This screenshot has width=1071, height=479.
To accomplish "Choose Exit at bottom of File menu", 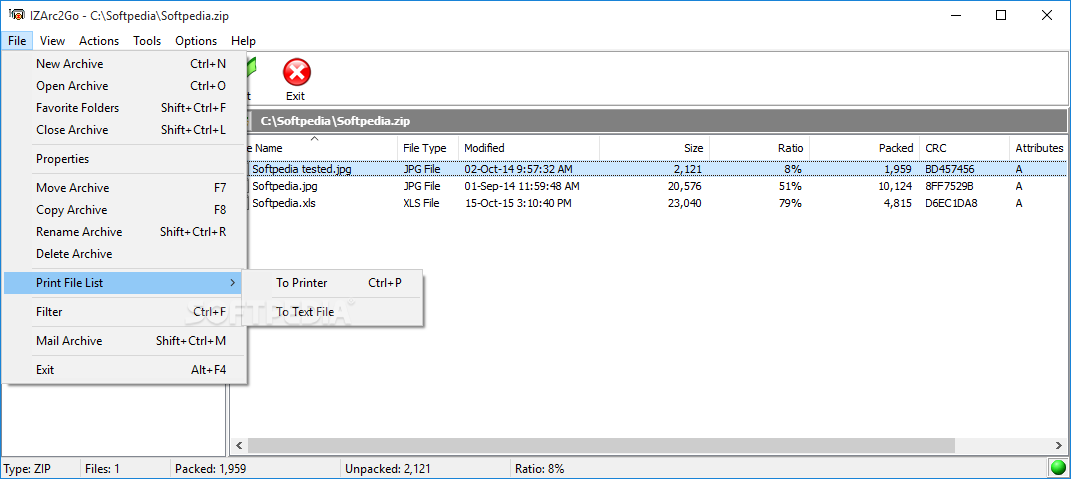I will (x=124, y=370).
